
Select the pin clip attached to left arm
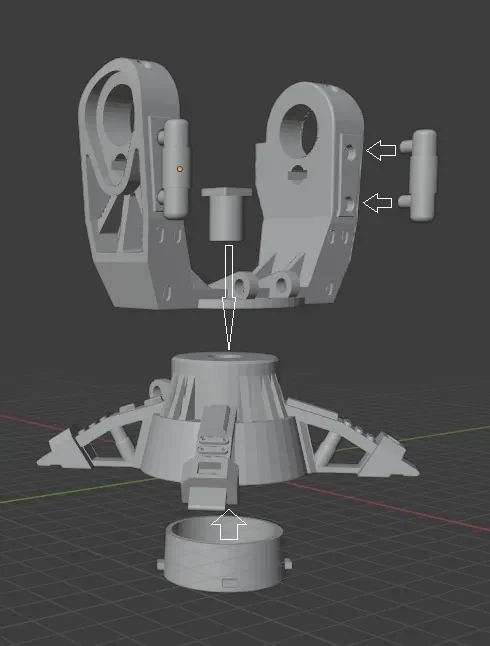coord(174,168)
